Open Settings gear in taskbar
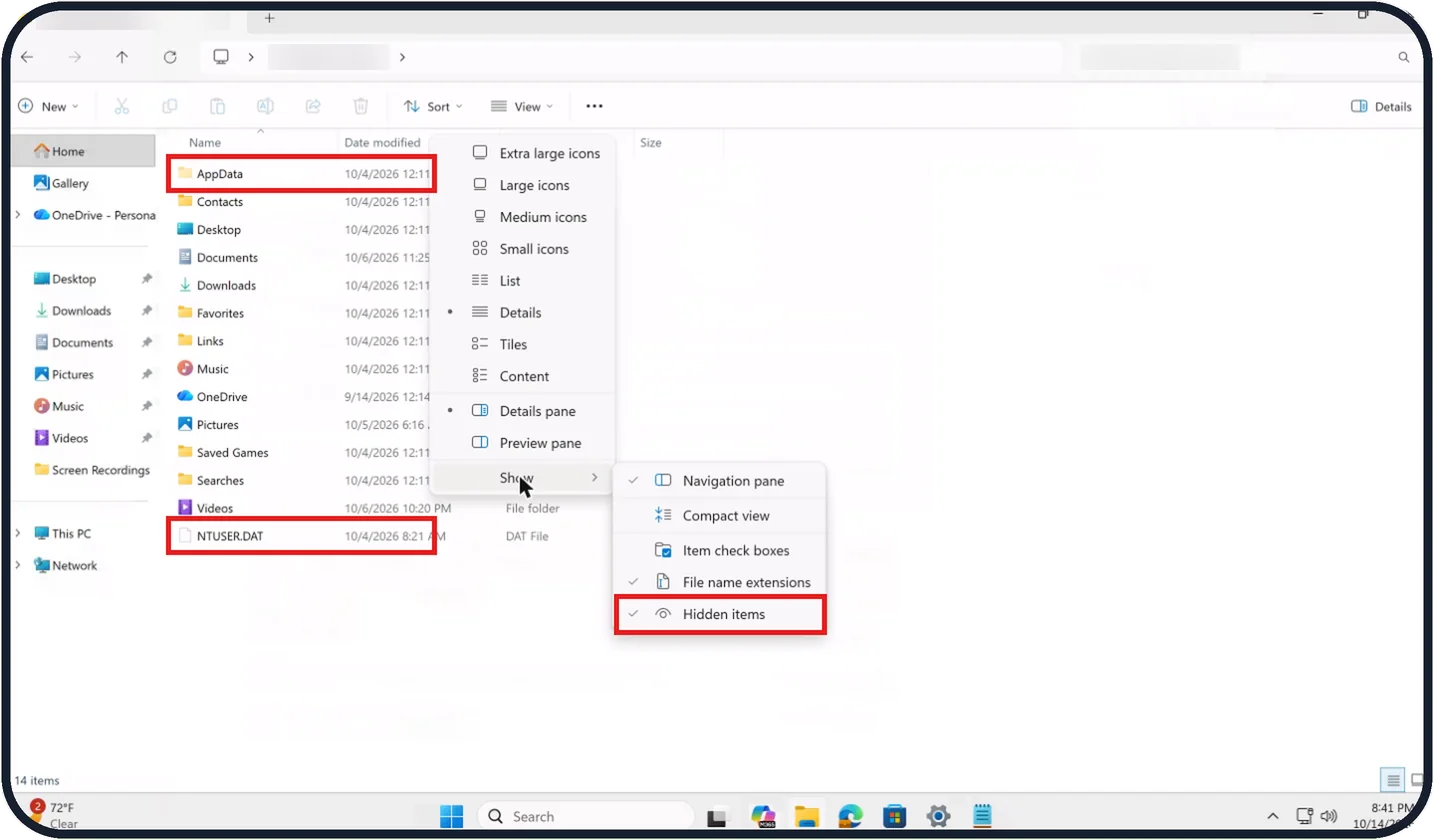Screen dimensions: 1434x840 tap(938, 816)
